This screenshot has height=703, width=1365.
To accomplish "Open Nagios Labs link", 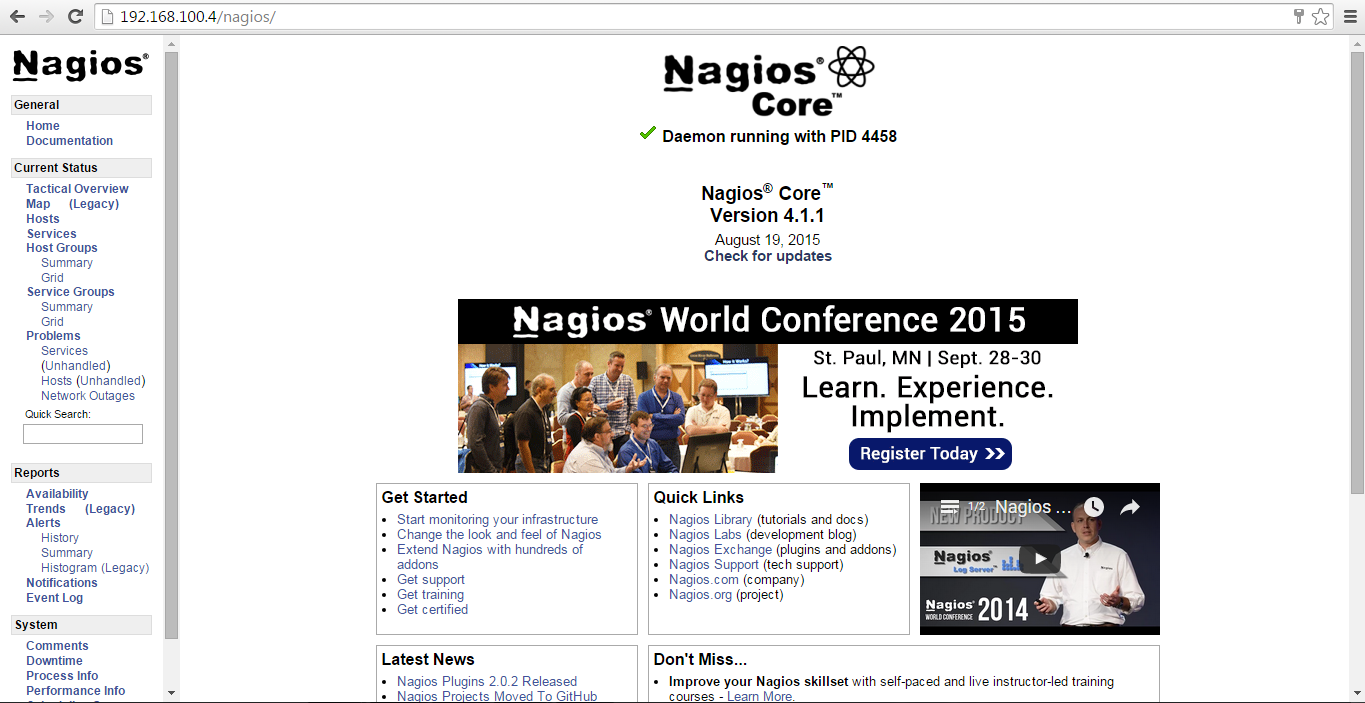I will (705, 535).
